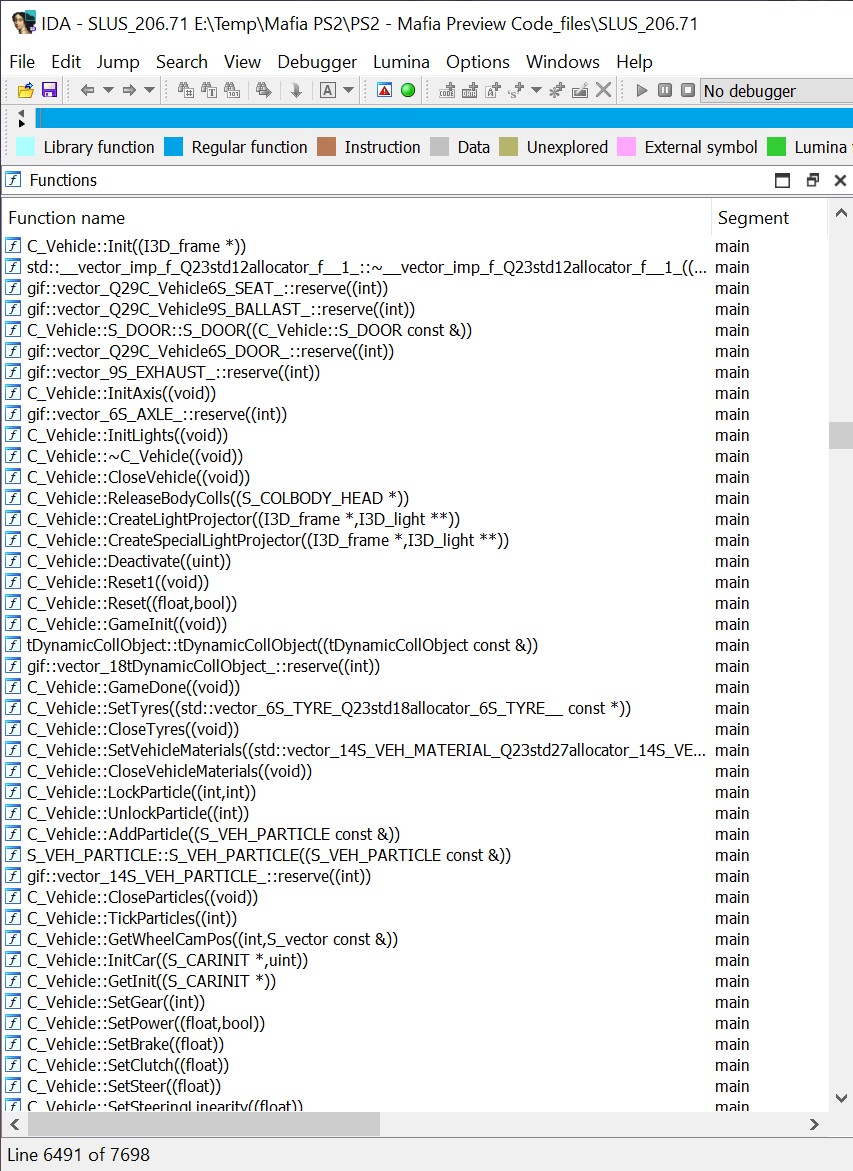Screen dimensions: 853x1171
Task: Open the Lumina menu
Action: pyautogui.click(x=401, y=62)
